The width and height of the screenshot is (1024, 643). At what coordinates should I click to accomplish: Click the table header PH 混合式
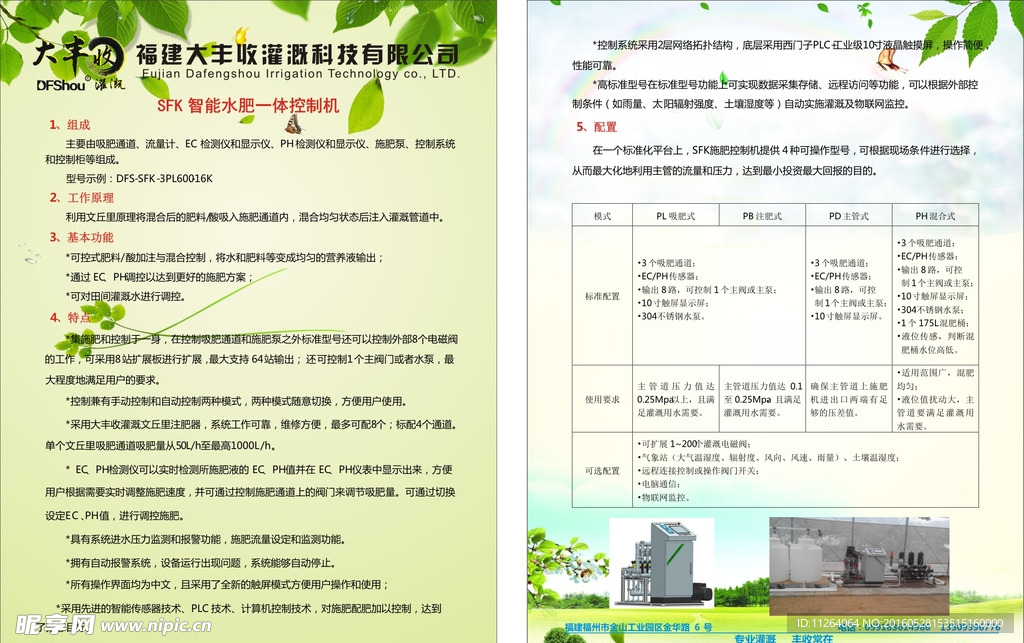(935, 216)
